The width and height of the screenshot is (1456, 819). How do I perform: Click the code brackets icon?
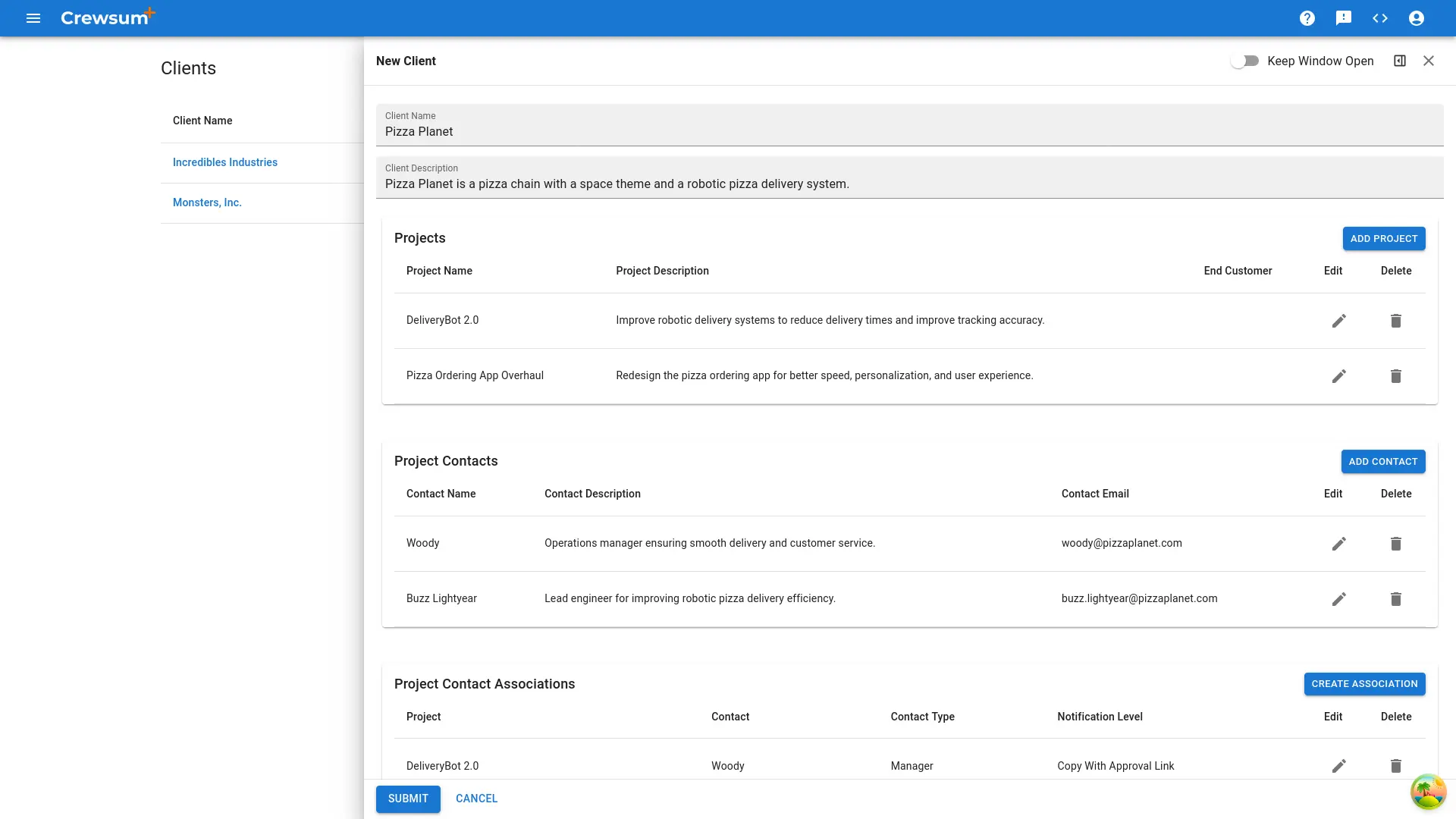[x=1379, y=18]
